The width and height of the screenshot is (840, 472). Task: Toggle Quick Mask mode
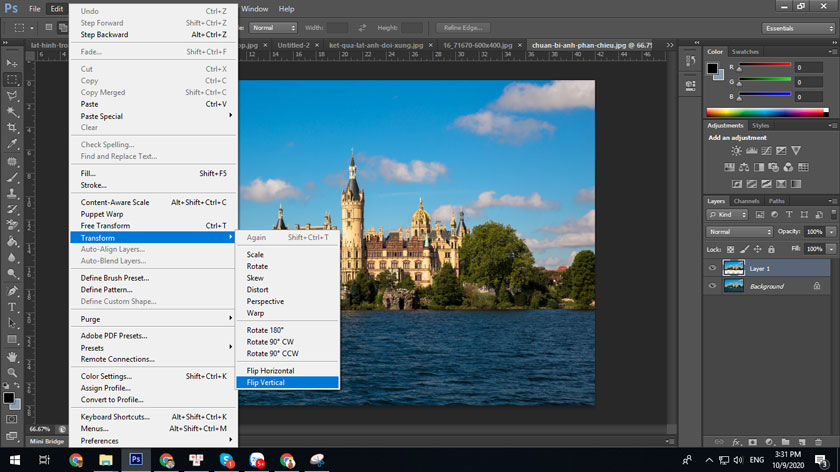coord(11,419)
